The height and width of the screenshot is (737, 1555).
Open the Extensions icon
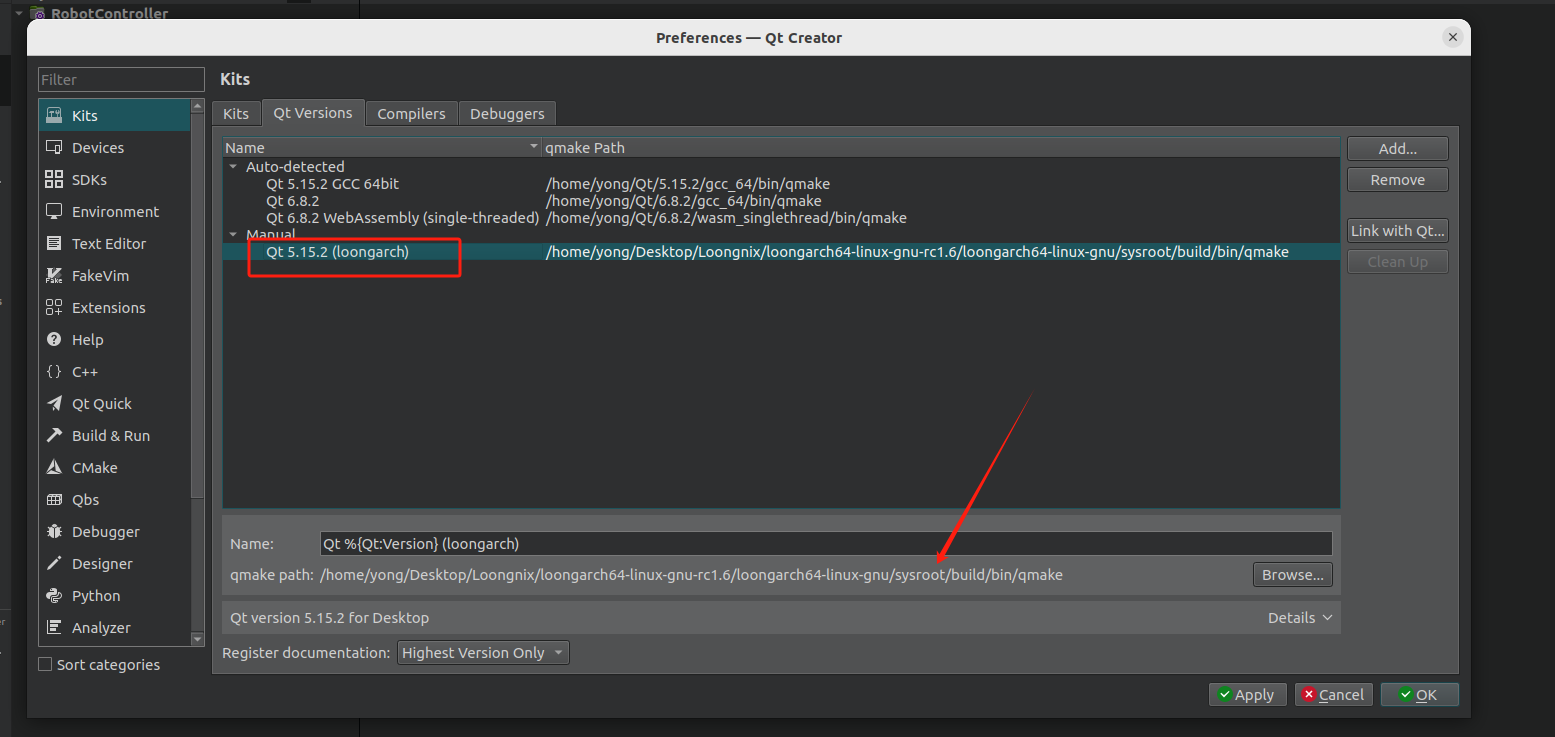pos(54,307)
